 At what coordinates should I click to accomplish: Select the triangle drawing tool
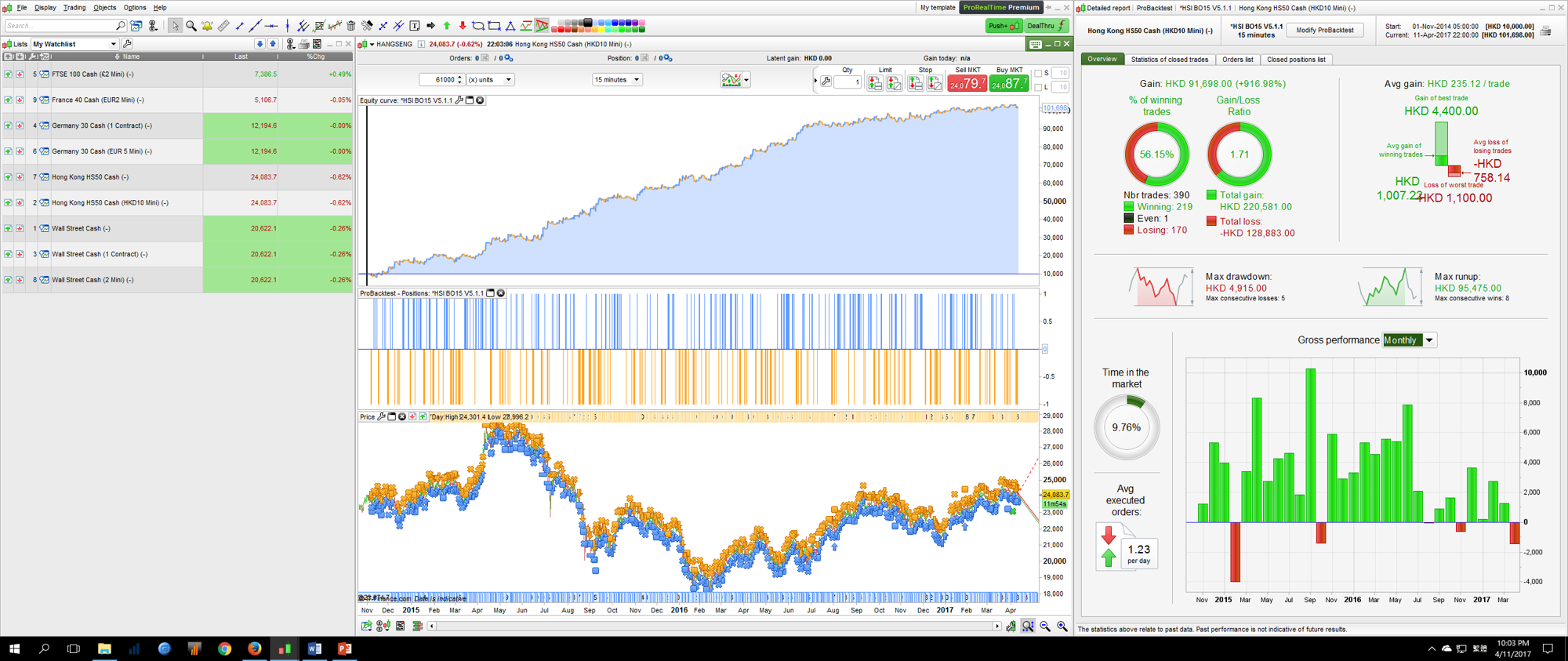(x=510, y=26)
